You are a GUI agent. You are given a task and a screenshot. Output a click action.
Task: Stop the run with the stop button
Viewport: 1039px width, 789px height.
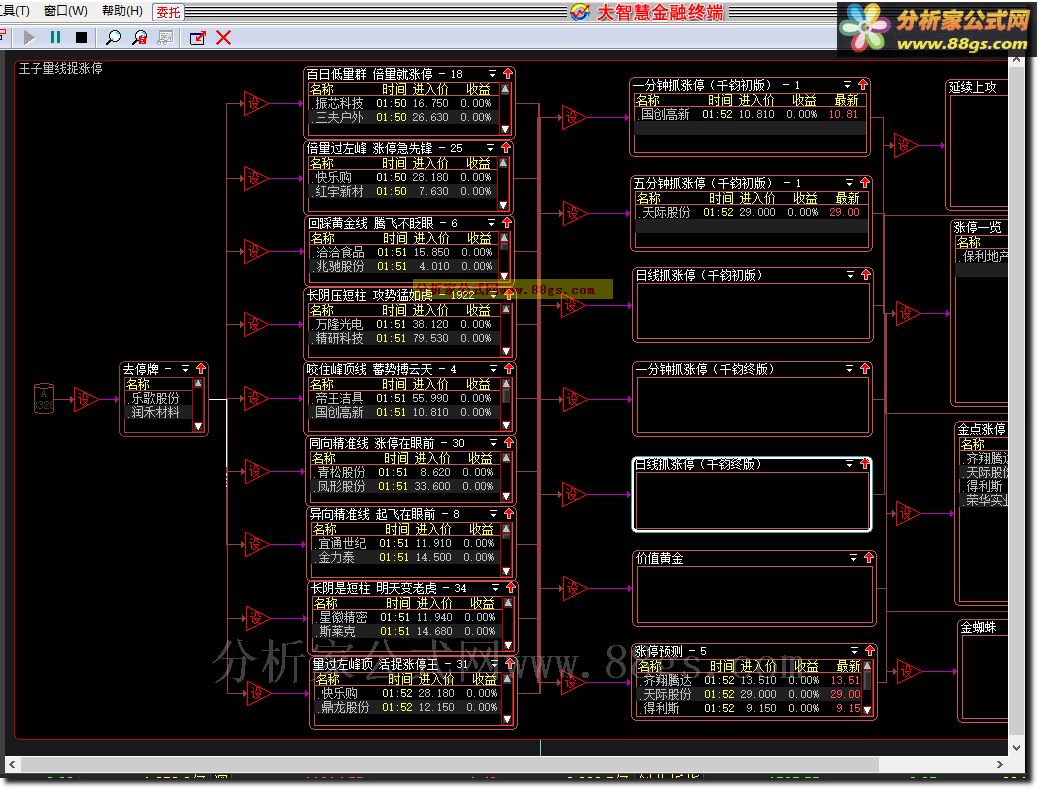tap(81, 38)
